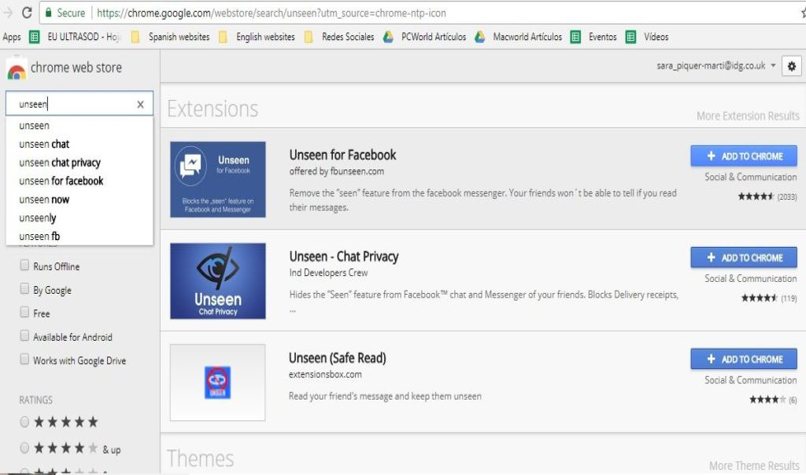This screenshot has height=475, width=806.
Task: Click the Unseen for Facebook extension thumbnail
Action: [218, 179]
